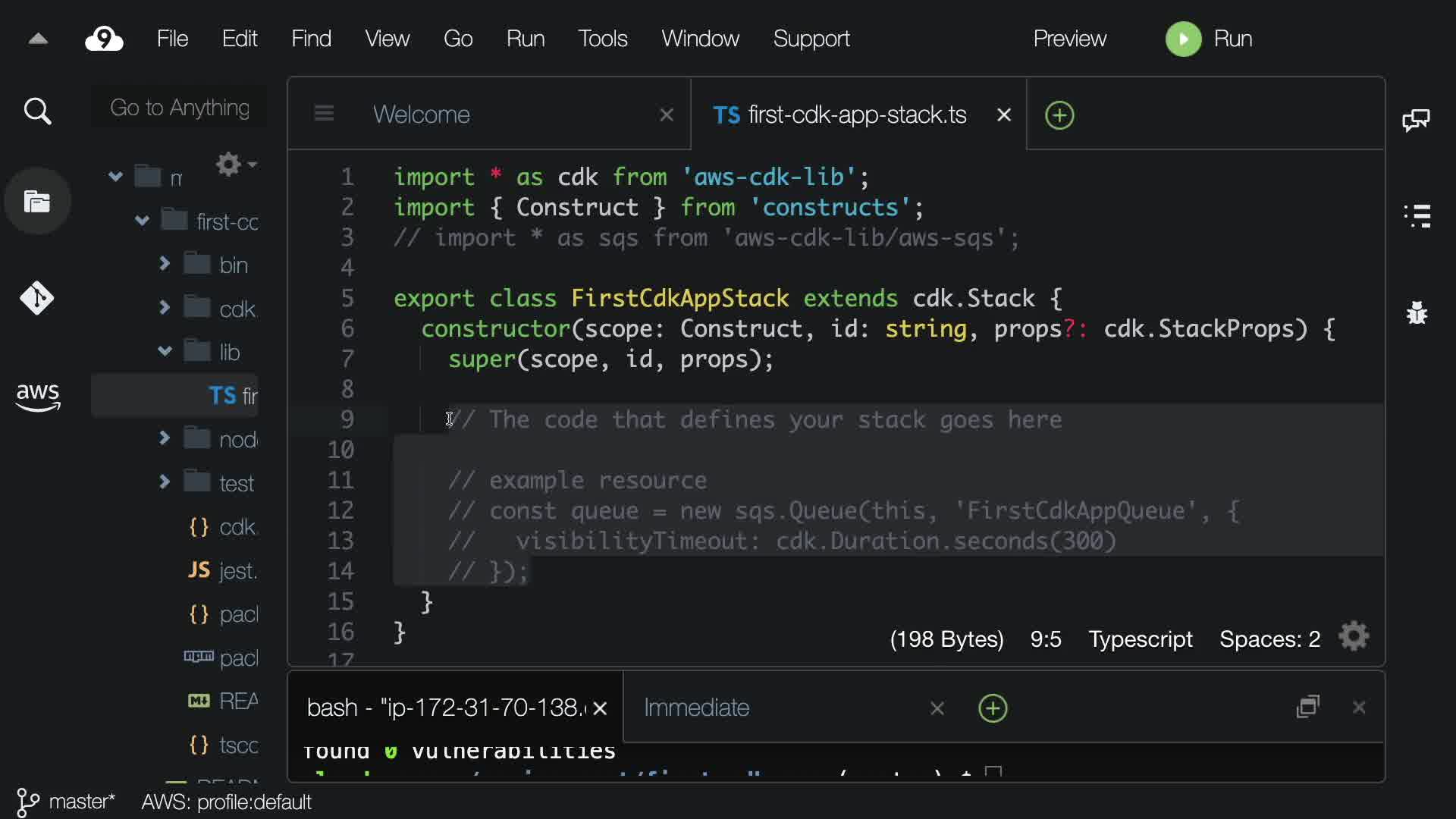Click the green Run play button
1456x819 pixels.
point(1183,39)
